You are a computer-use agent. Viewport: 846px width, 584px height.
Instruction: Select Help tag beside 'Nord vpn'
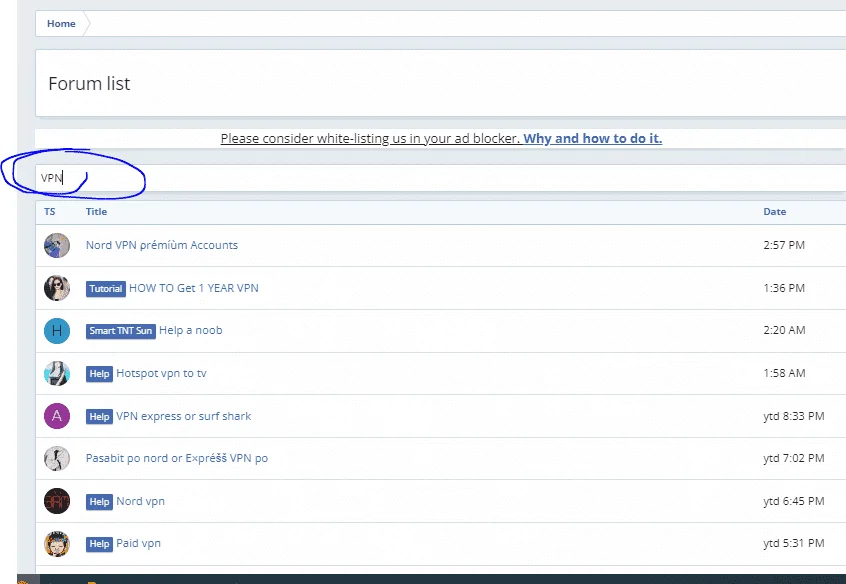(x=99, y=501)
